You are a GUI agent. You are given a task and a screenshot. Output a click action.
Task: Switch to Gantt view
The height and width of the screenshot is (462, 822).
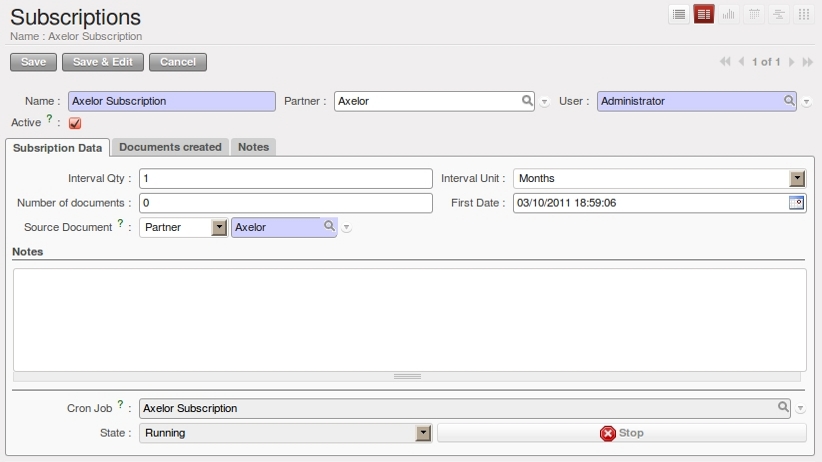click(779, 15)
